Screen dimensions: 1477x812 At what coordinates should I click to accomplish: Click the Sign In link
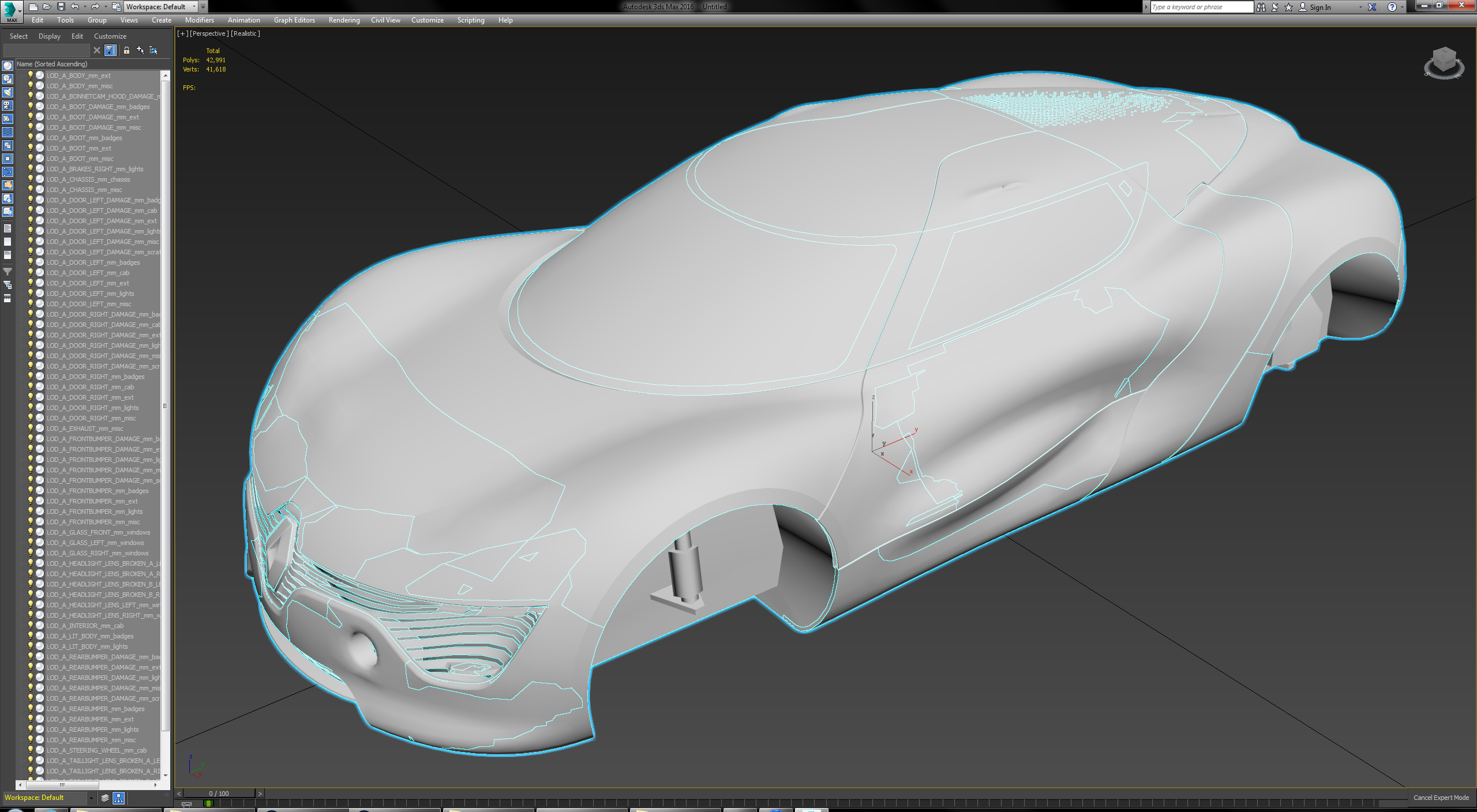tap(1320, 7)
